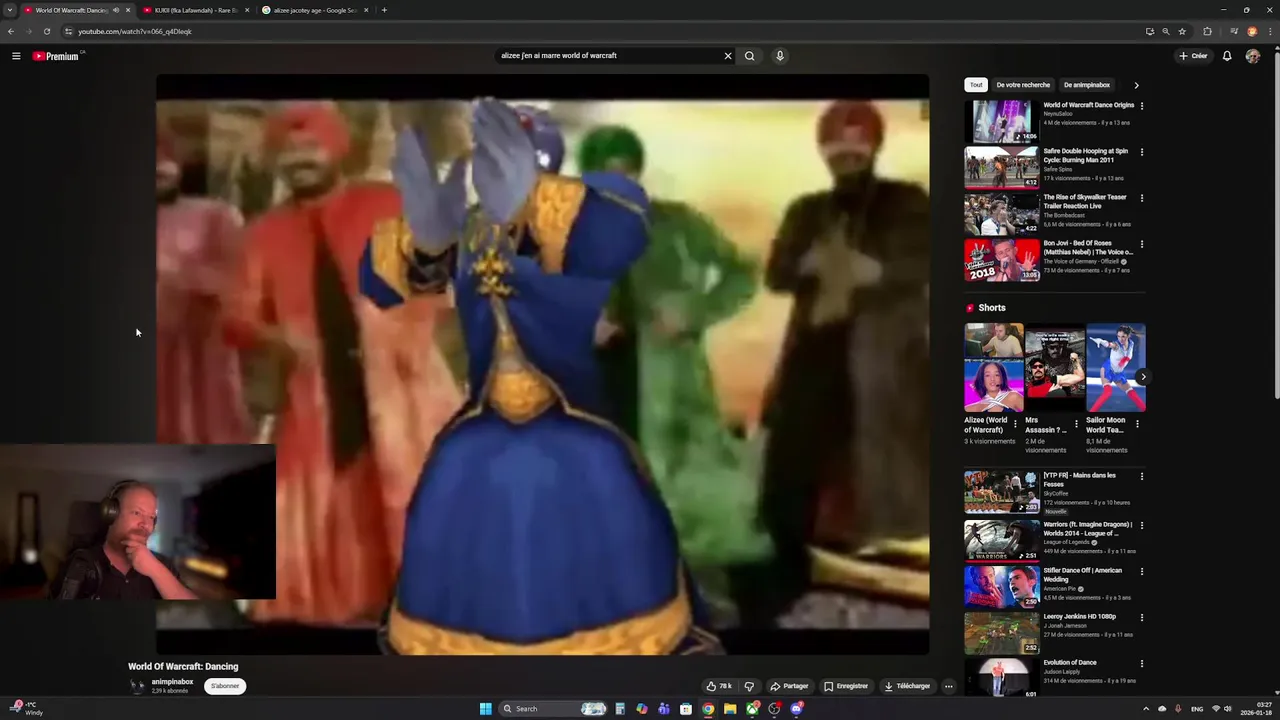Open options for Evolution of Dance
Image resolution: width=1280 pixels, height=720 pixels.
pos(1142,663)
